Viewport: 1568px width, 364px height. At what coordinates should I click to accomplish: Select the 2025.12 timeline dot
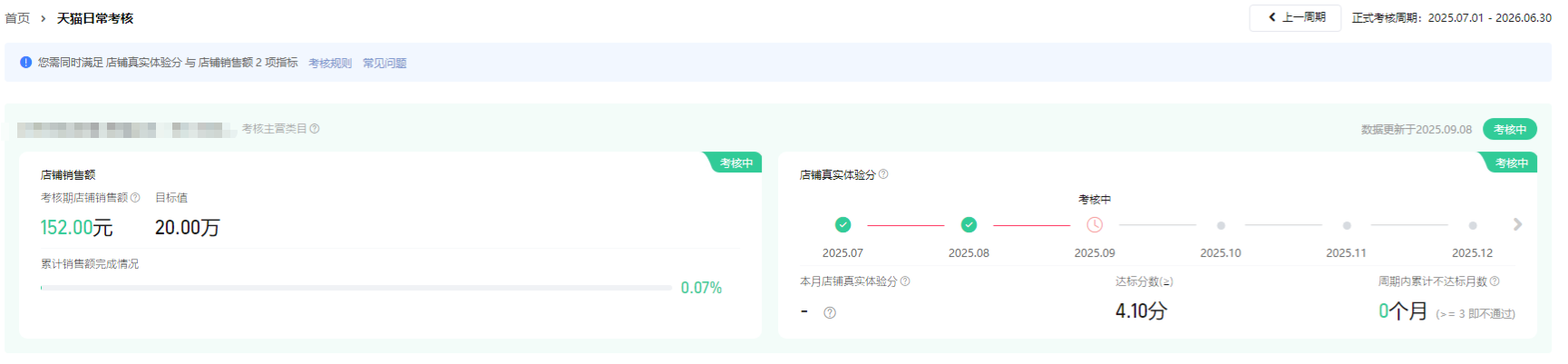coord(1473,225)
